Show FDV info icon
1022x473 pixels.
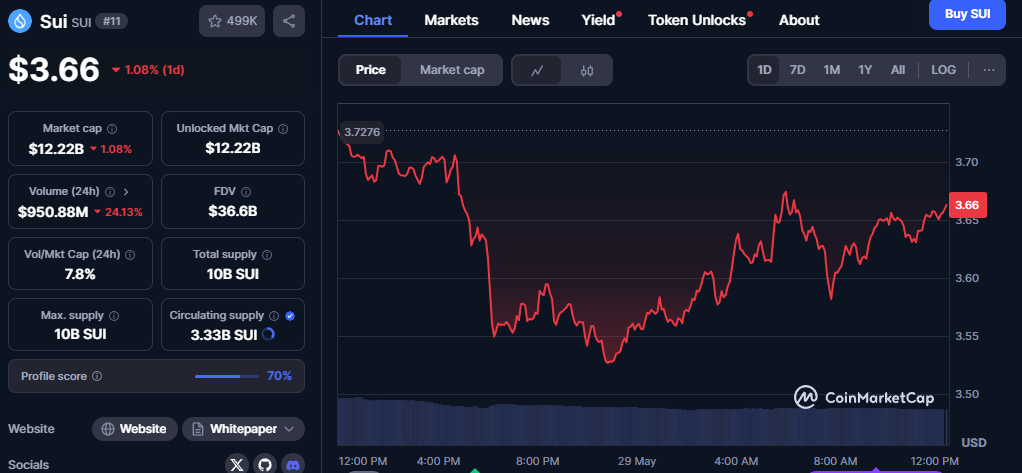tap(246, 192)
